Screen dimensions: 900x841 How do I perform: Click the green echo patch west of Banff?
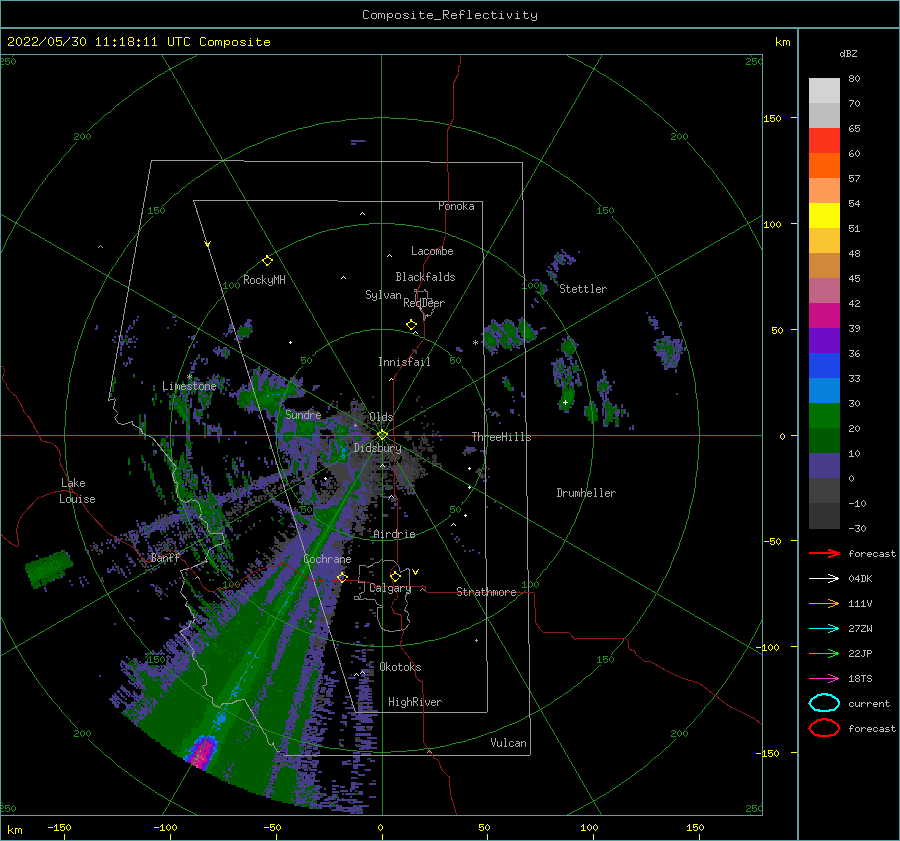[49, 568]
